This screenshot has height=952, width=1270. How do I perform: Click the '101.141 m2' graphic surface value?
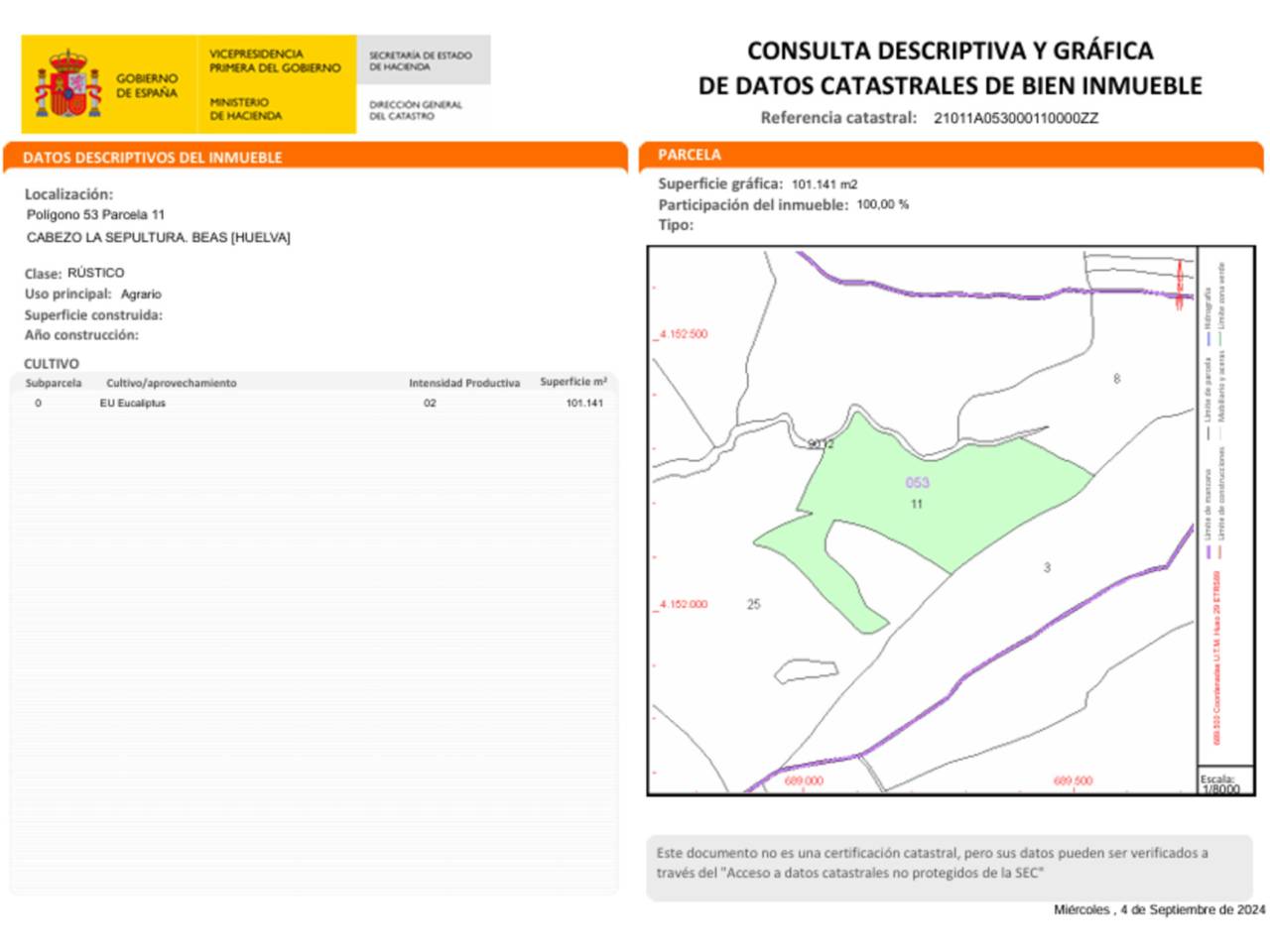825,184
